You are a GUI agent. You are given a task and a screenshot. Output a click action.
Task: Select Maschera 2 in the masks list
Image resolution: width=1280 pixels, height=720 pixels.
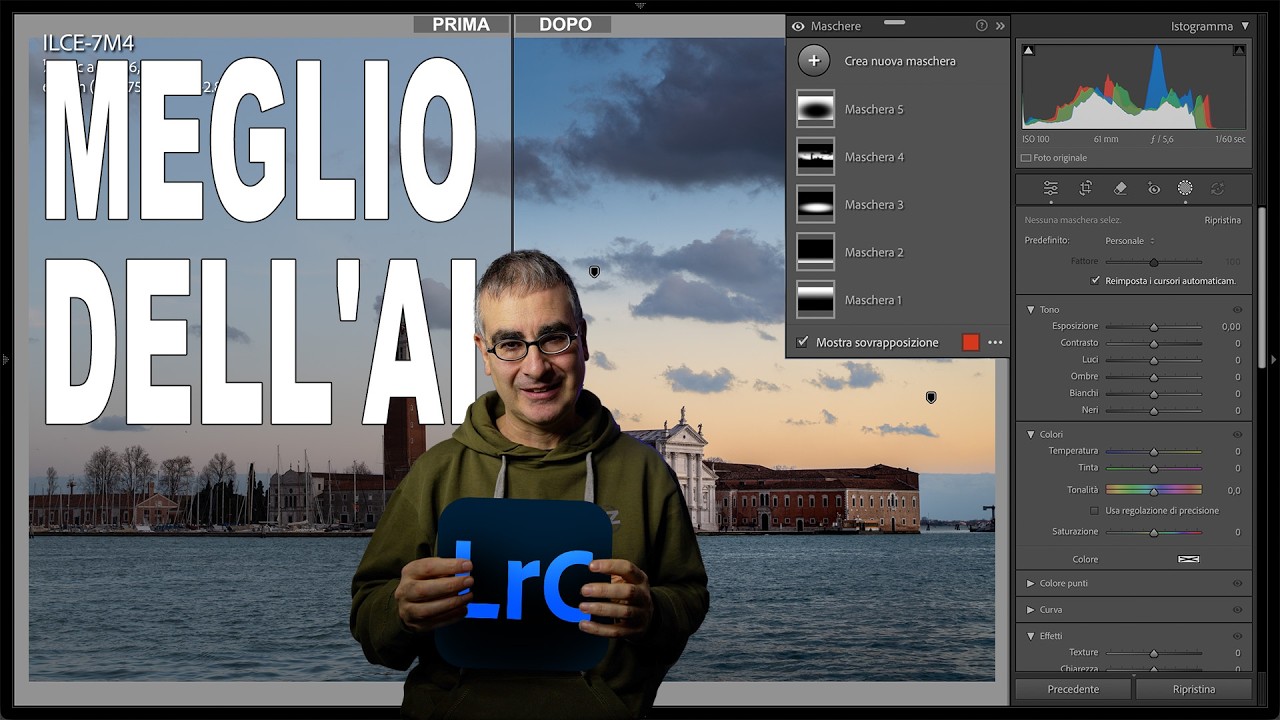pyautogui.click(x=897, y=252)
